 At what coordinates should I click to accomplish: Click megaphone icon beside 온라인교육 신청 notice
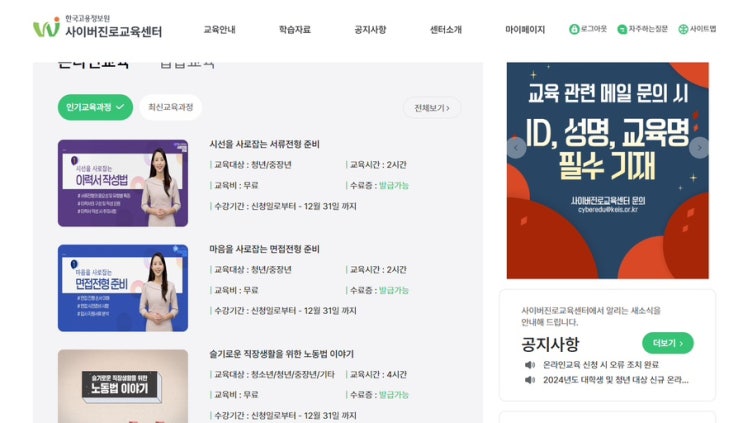530,365
